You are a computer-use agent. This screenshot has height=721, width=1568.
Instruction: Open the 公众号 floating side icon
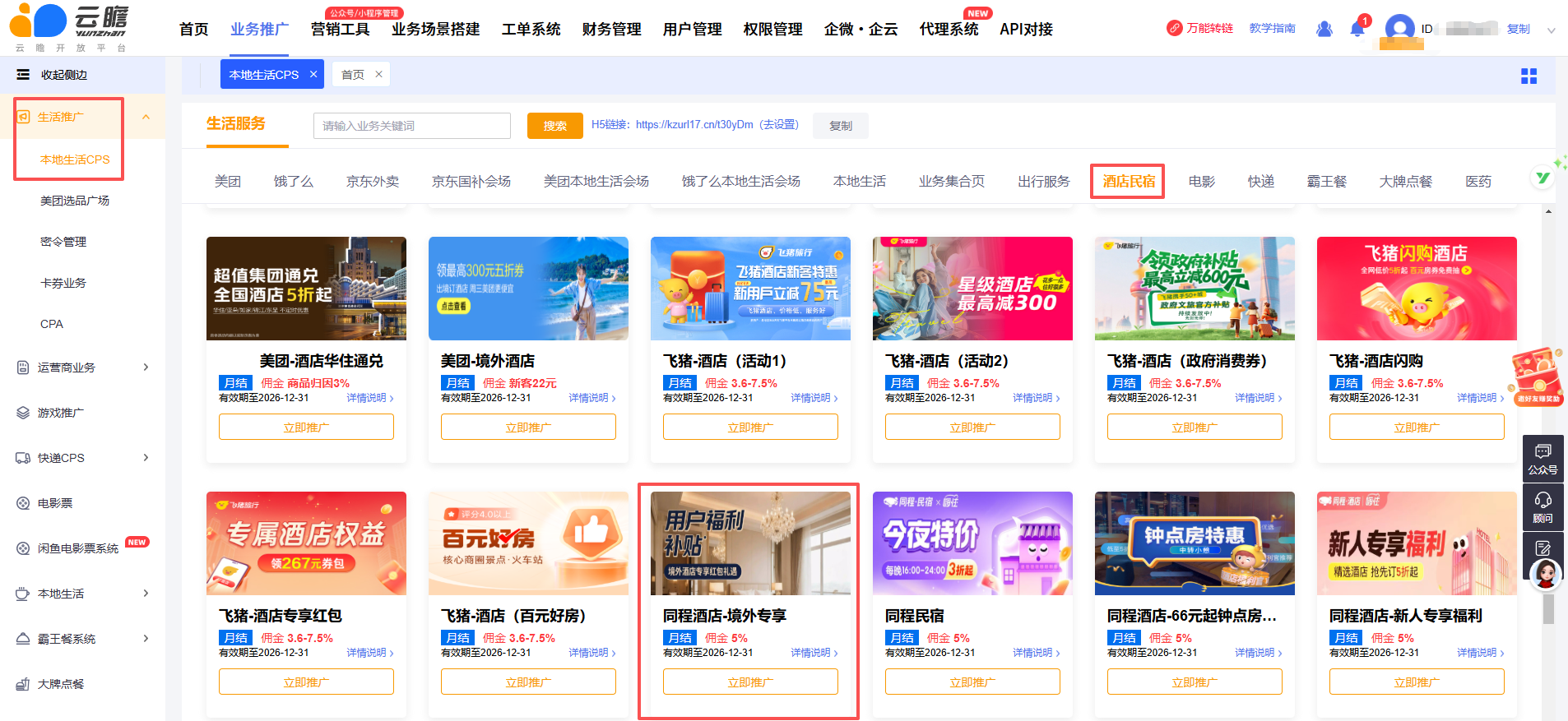point(1542,458)
